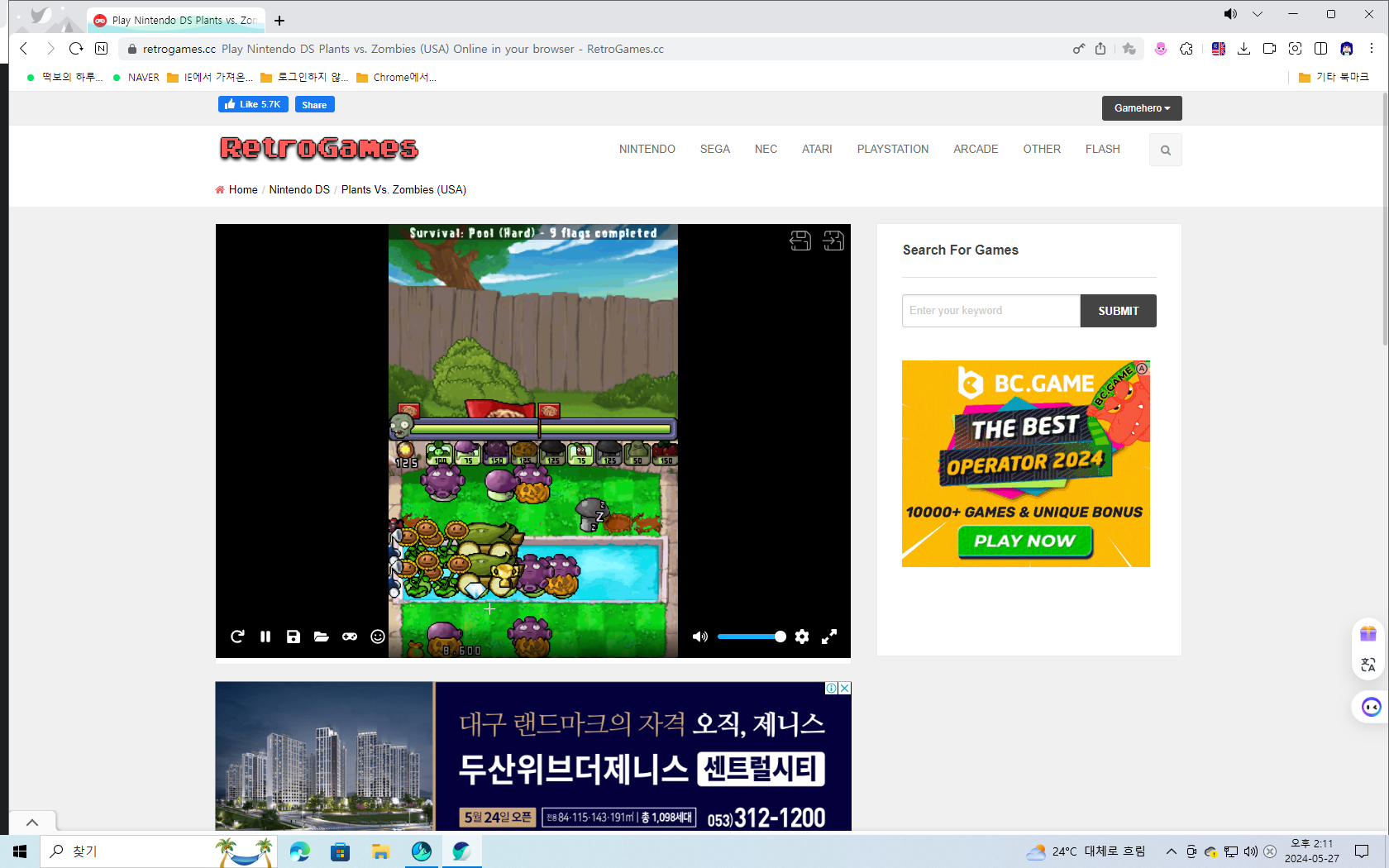Expand the Gamehero dropdown

[1142, 108]
